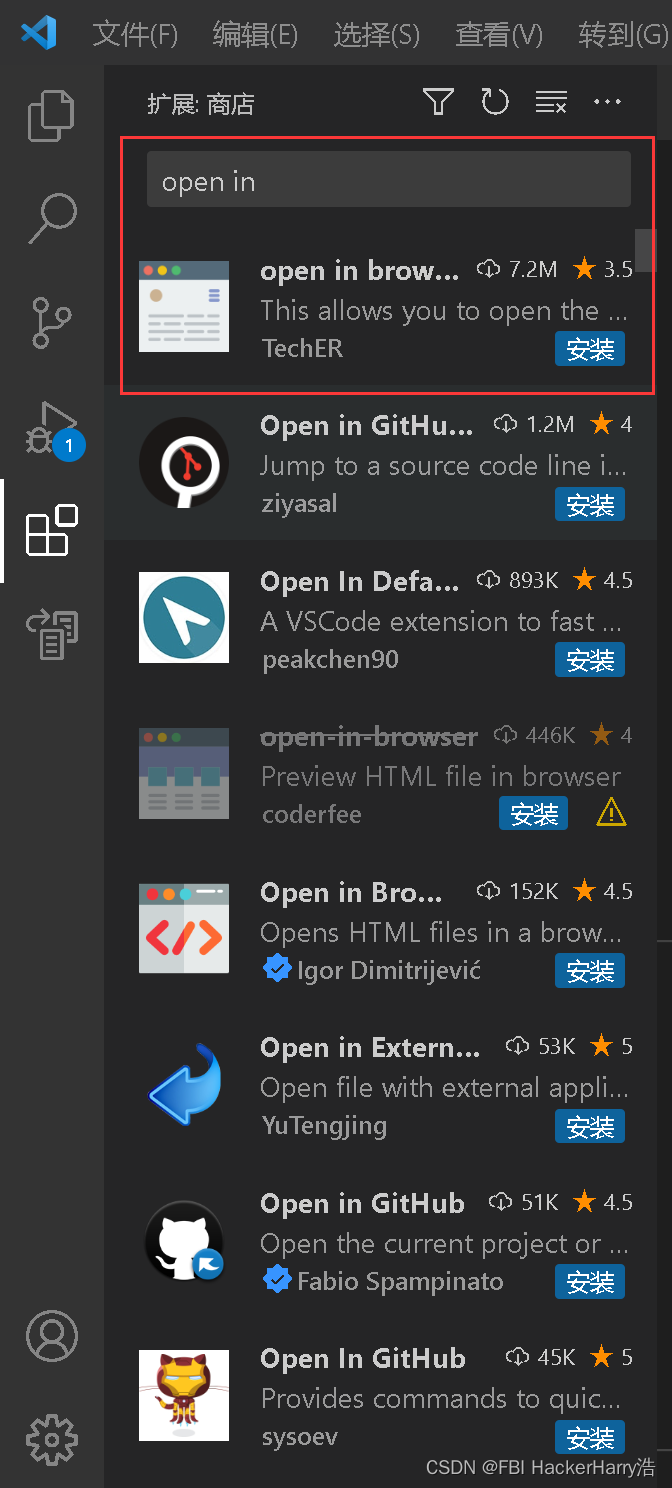The image size is (672, 1488).
Task: Click the extensions list scrollbar thumb
Action: [645, 251]
